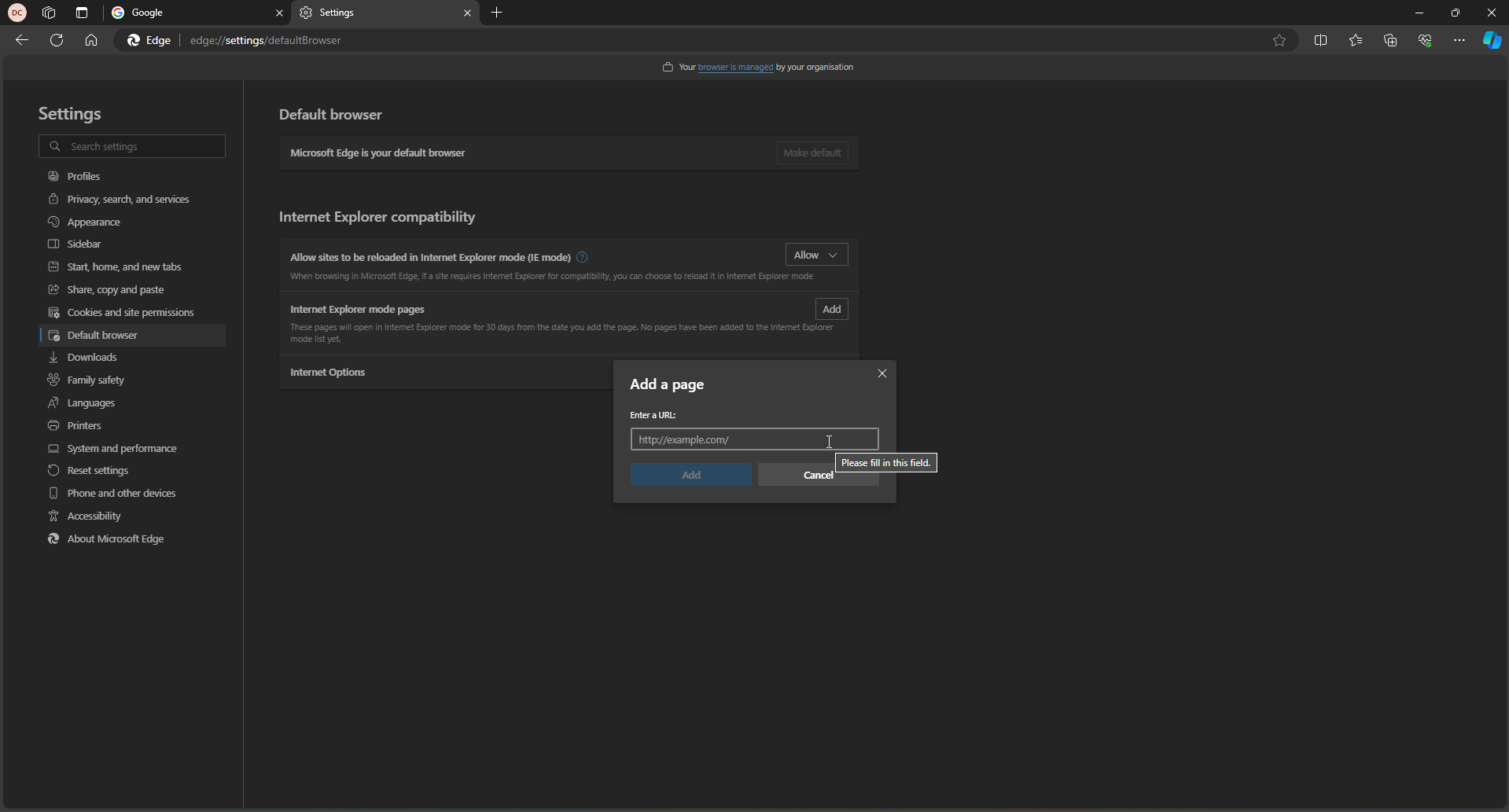Open the Settings and more ellipsis menu
The height and width of the screenshot is (812, 1509).
click(1459, 40)
